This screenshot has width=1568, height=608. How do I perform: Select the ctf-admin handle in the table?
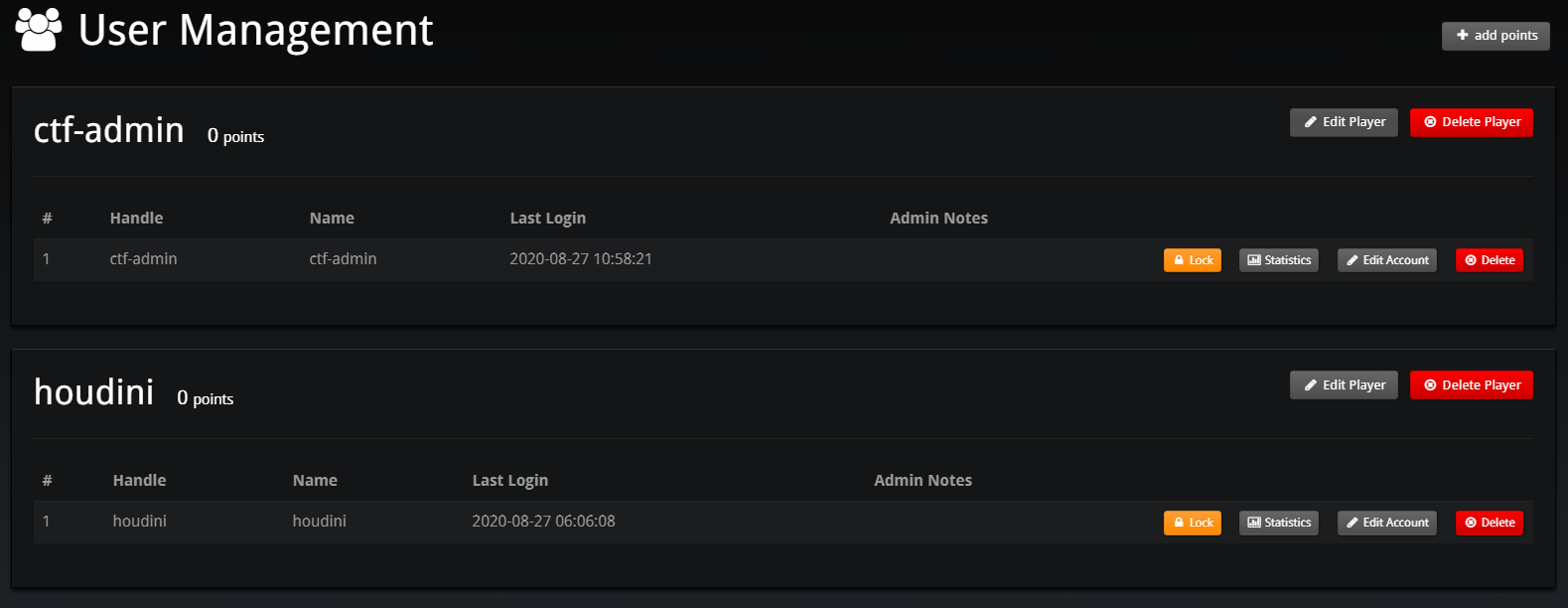point(143,259)
